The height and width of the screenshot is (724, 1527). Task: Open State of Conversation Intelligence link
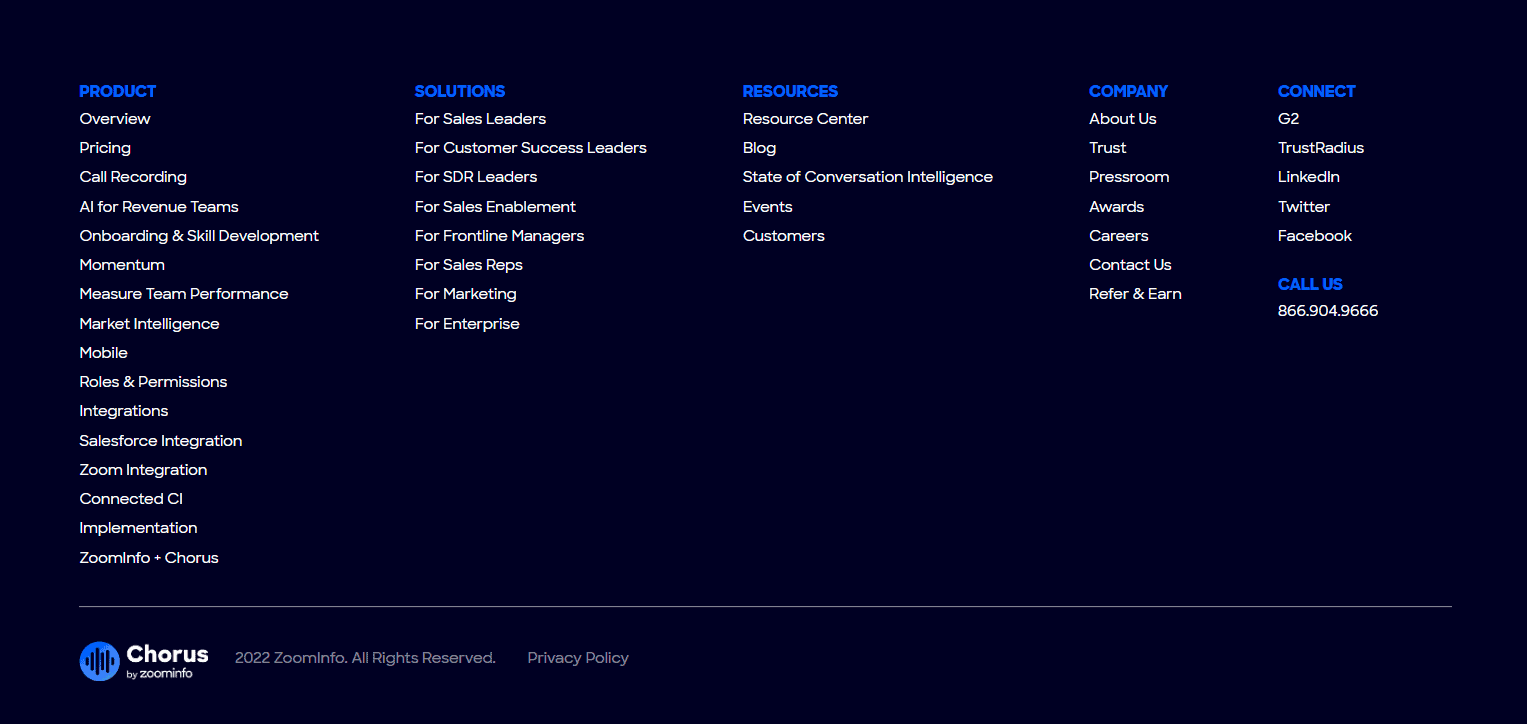867,177
